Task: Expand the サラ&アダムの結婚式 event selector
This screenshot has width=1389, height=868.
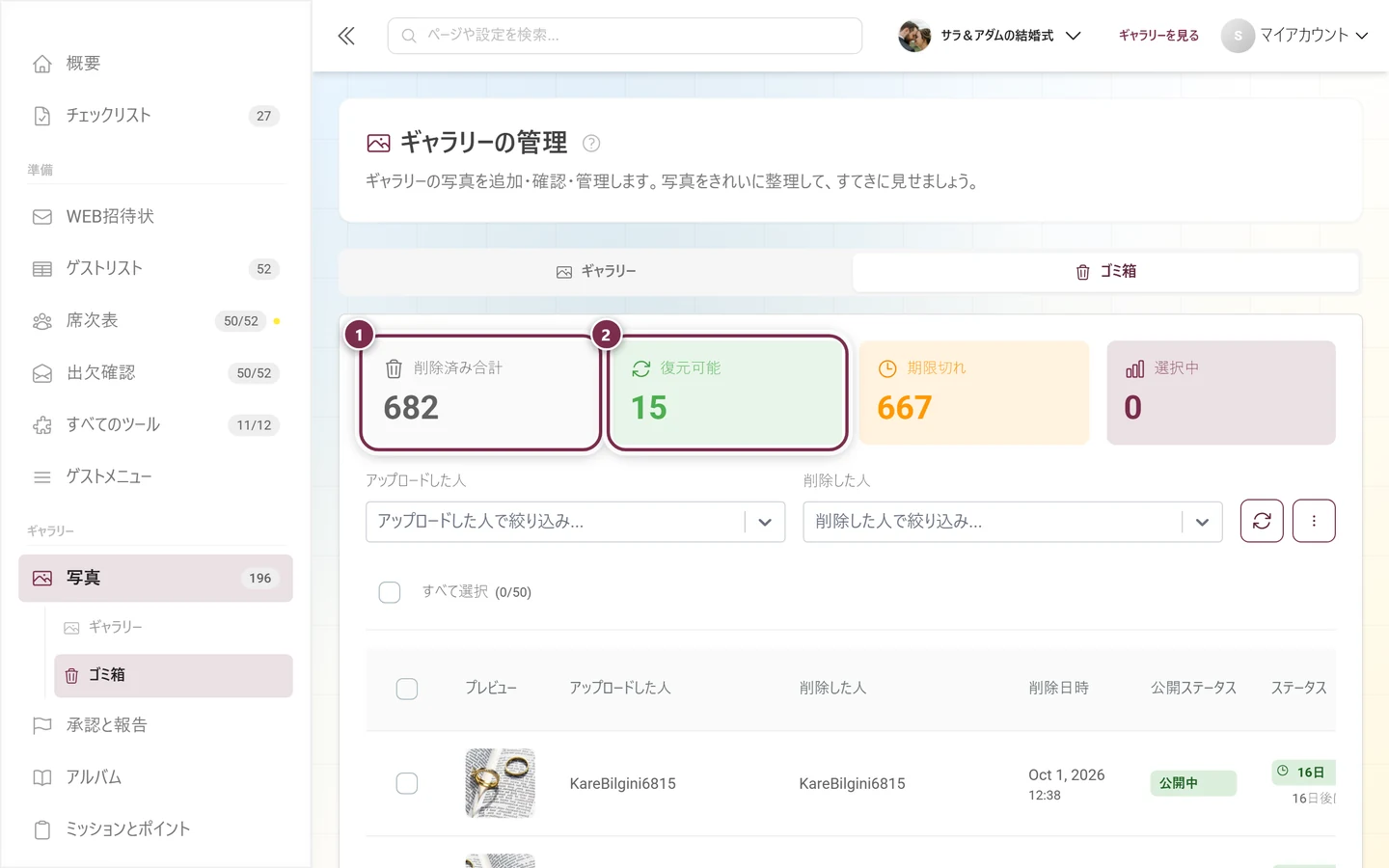Action: (x=990, y=36)
